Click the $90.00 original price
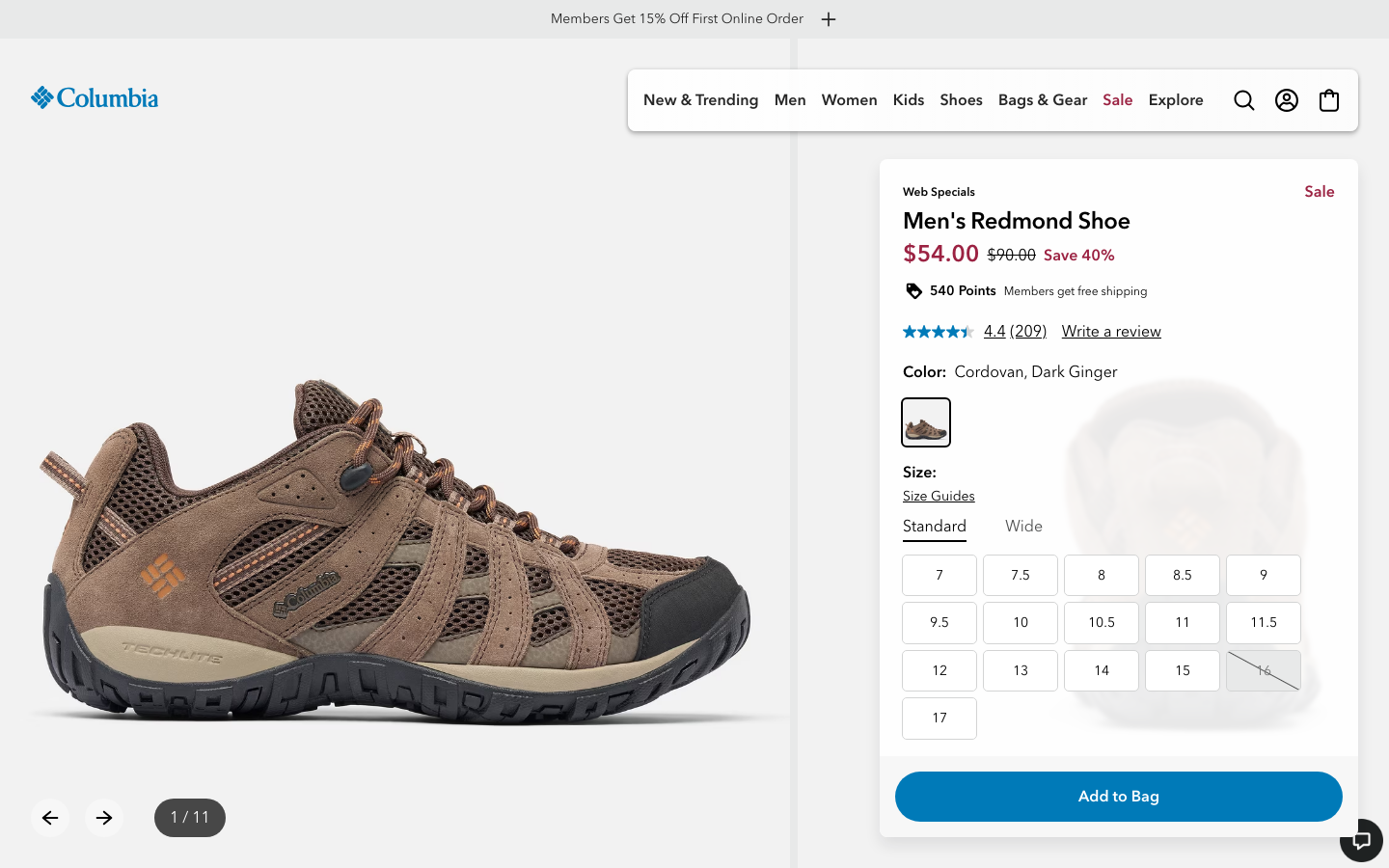1389x868 pixels. (1012, 256)
